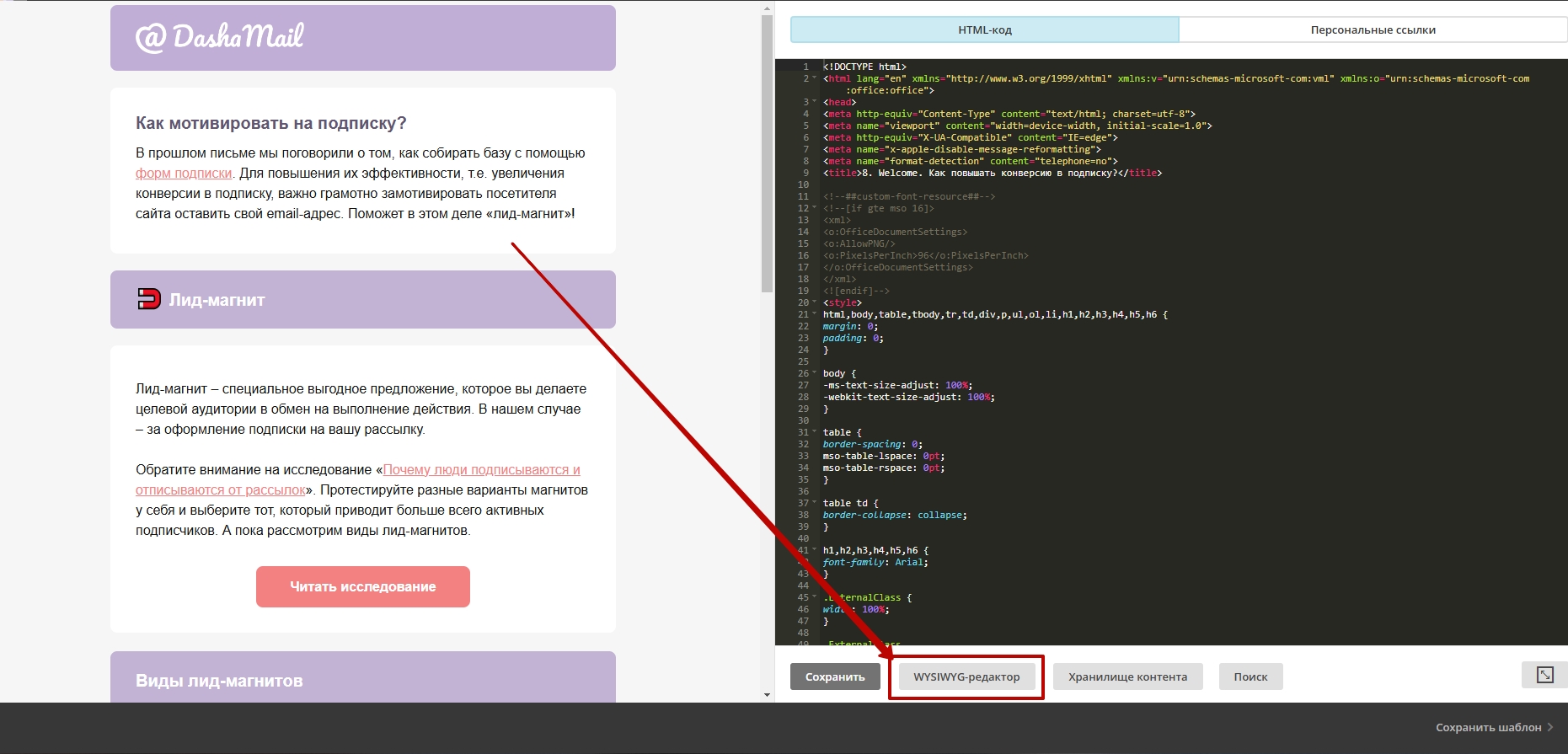Image resolution: width=1568 pixels, height=754 pixels.
Task: Fold the head block on line 3
Action: click(x=815, y=102)
